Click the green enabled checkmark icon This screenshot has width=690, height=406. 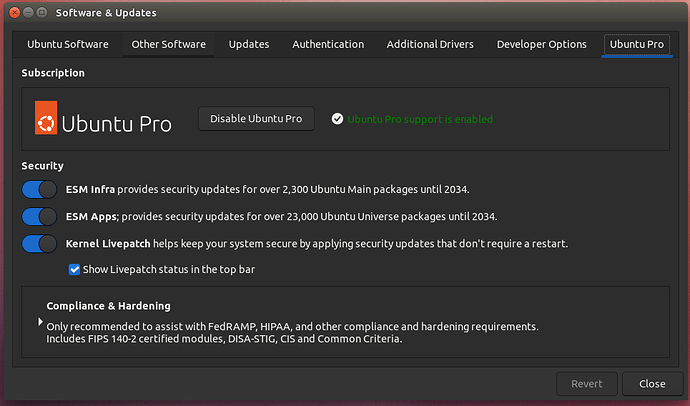(x=338, y=119)
